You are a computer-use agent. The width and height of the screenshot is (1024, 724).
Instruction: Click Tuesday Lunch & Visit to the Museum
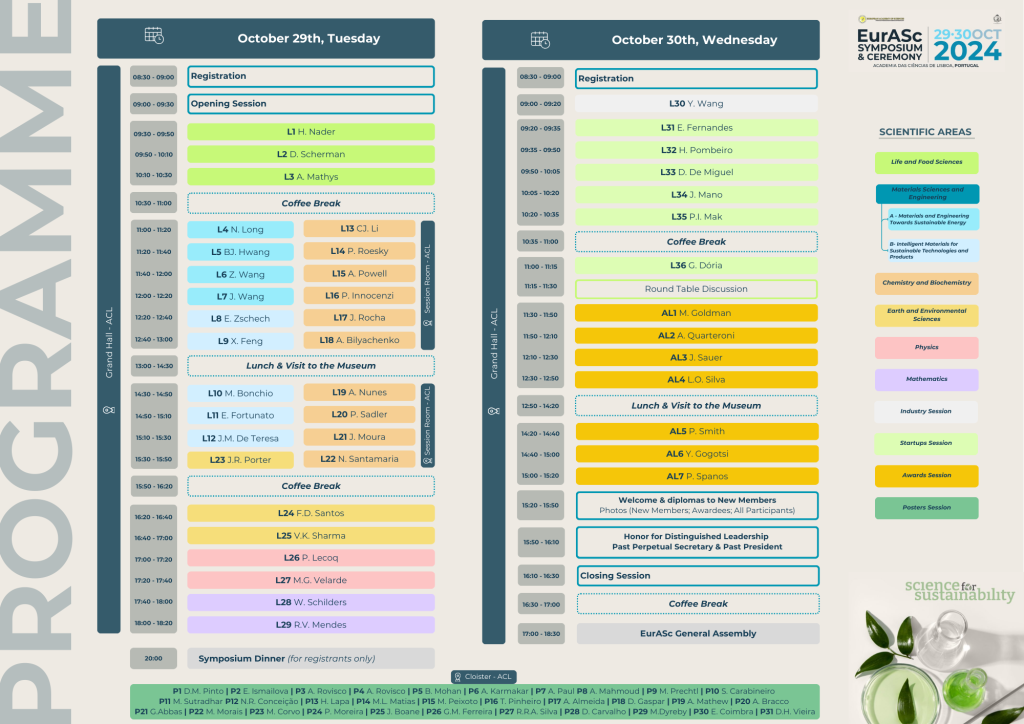[311, 366]
